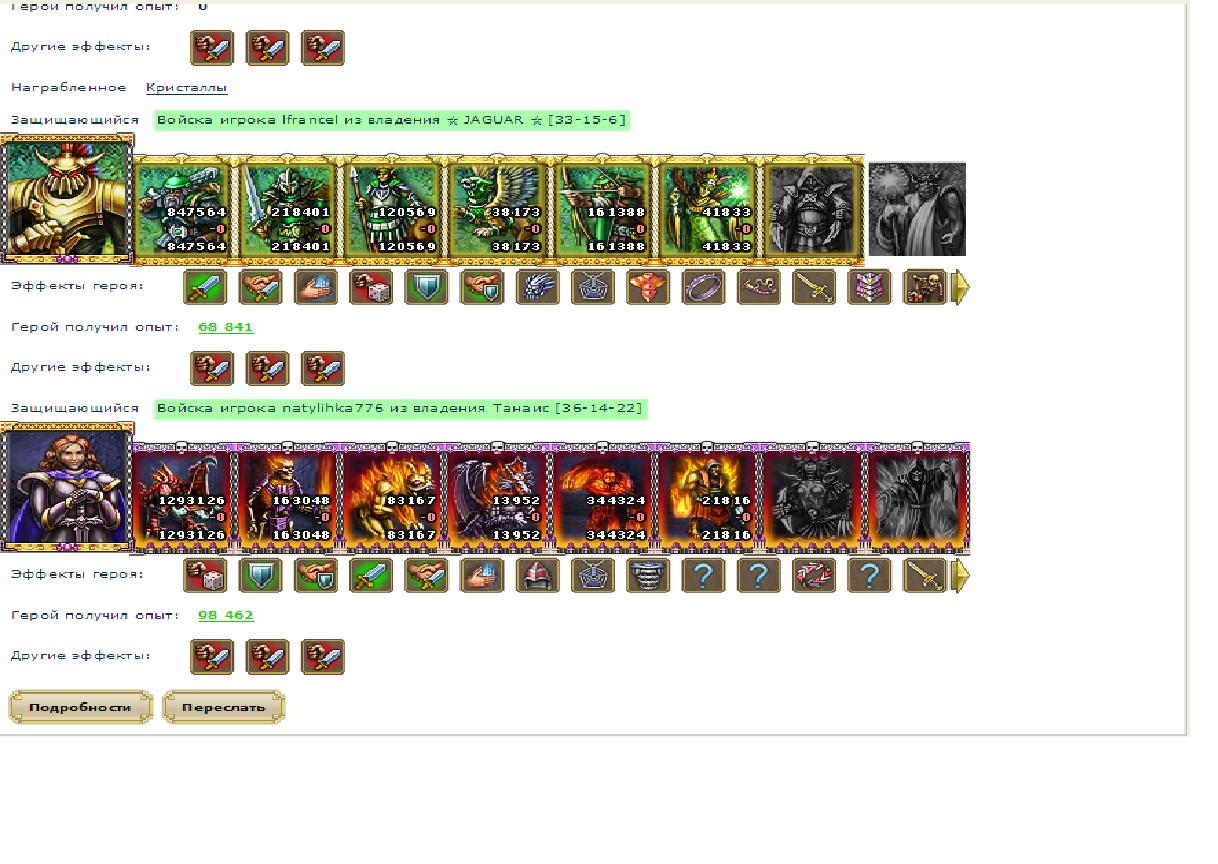
Task: Click the demon unit thumbnail showing 1293126
Action: pos(182,497)
